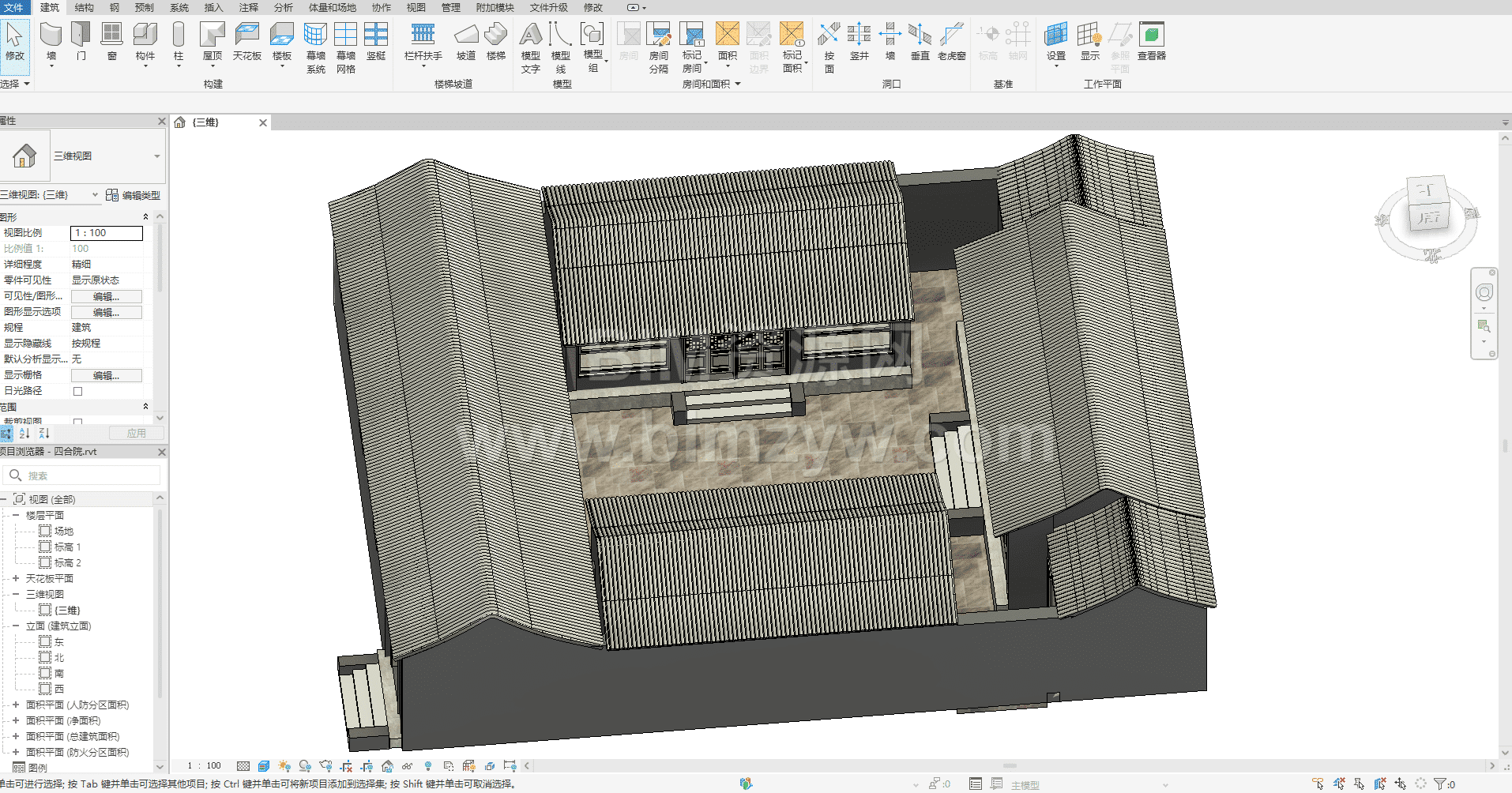Collapse the Floor Plans (楼层平面) tree node
The height and width of the screenshot is (793, 1512).
15,515
